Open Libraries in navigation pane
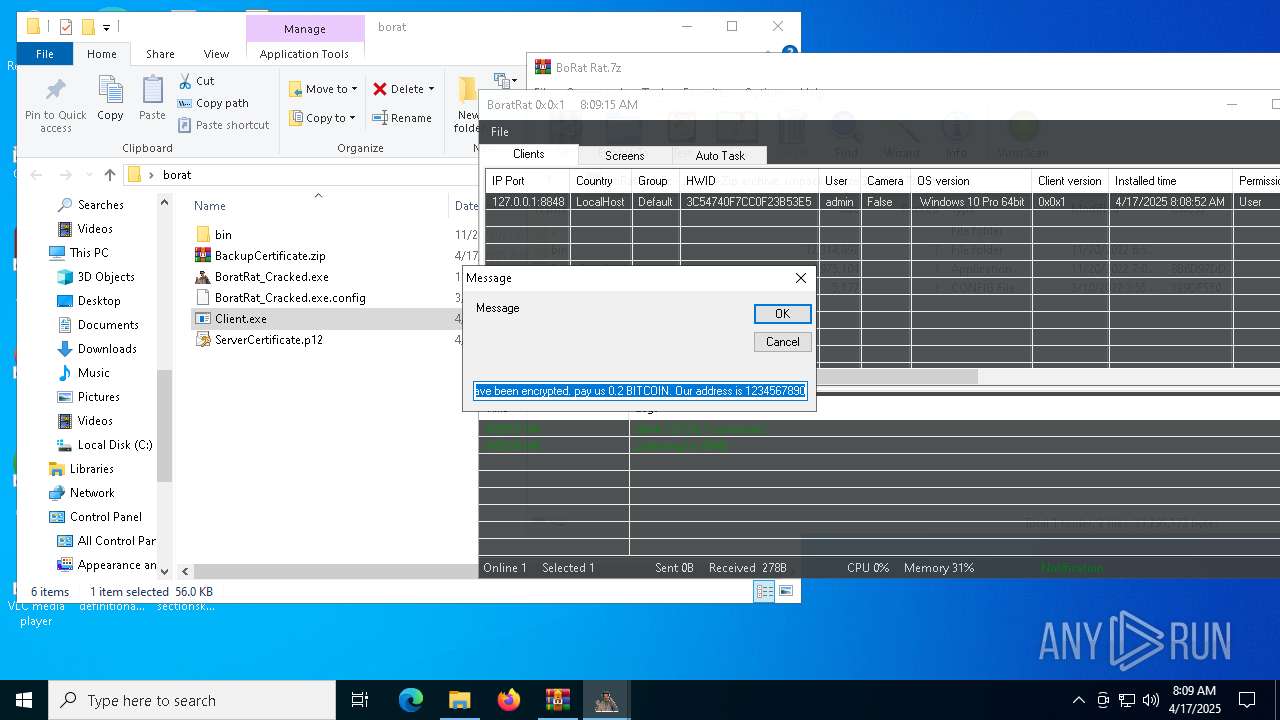Screen dimensions: 1280x720 coord(91,469)
